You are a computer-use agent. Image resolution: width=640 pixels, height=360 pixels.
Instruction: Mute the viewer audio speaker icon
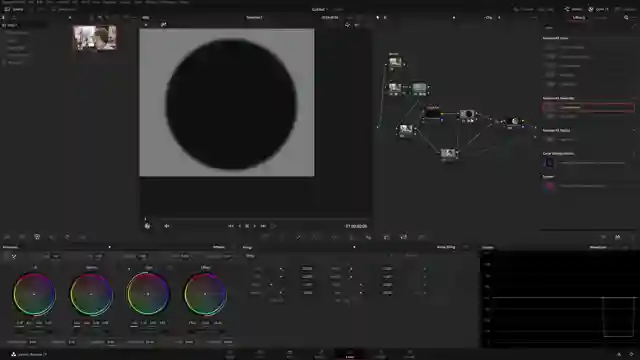coord(167,226)
